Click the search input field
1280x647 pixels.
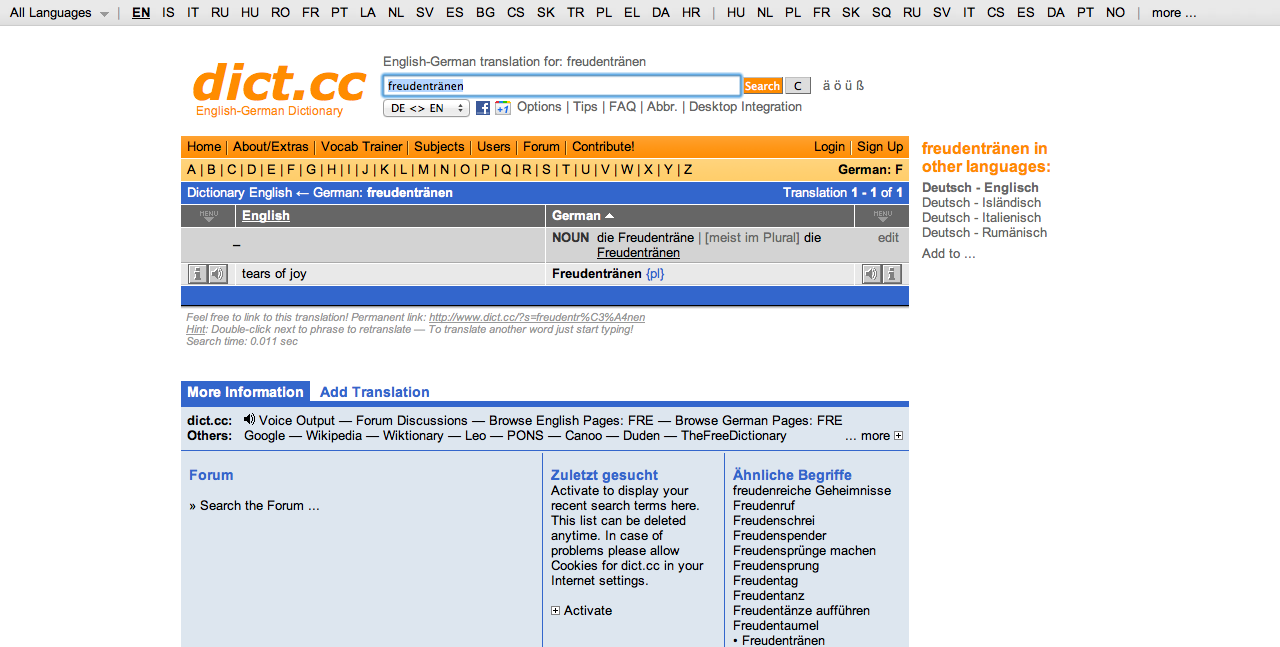tap(562, 86)
